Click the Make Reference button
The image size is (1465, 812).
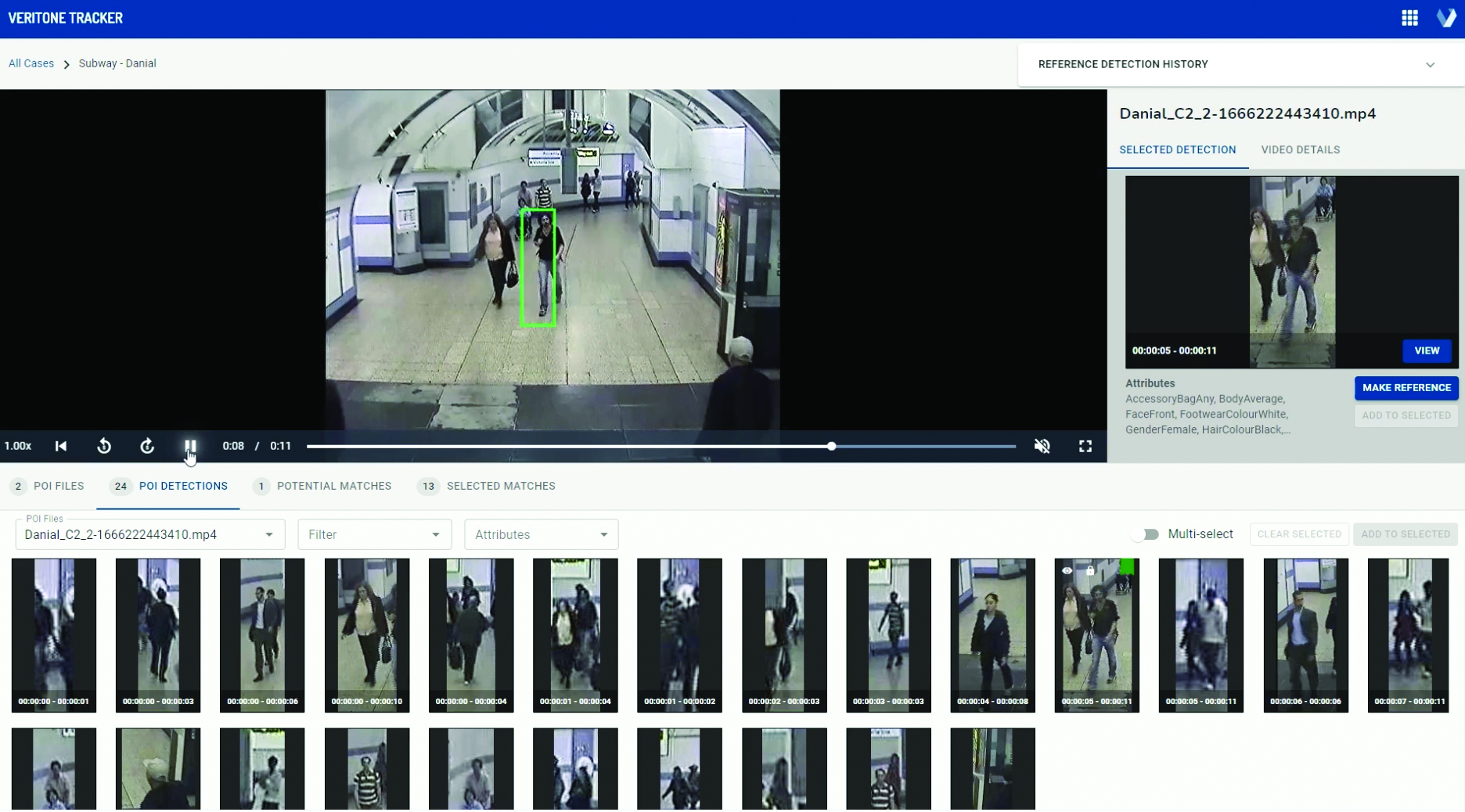[x=1406, y=387]
